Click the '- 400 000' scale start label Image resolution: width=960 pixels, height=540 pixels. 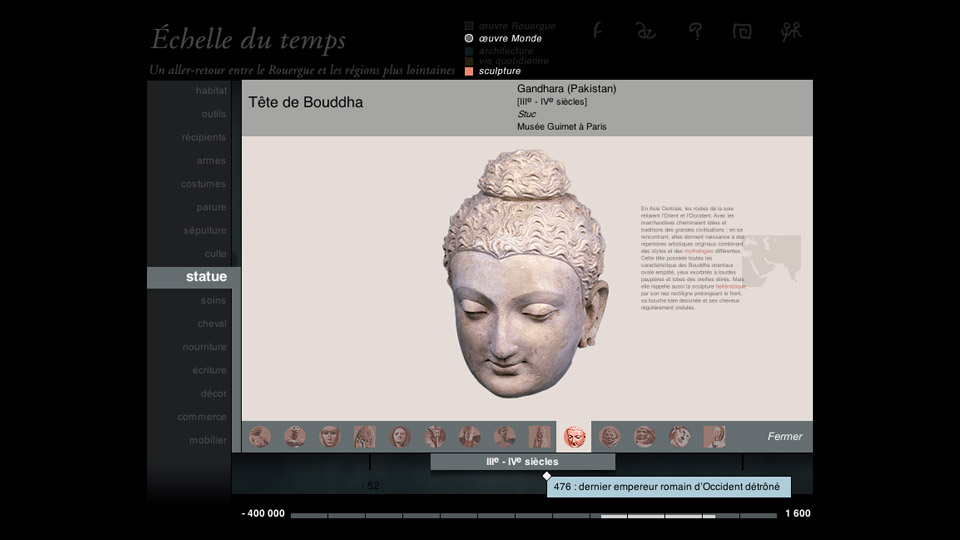point(263,514)
